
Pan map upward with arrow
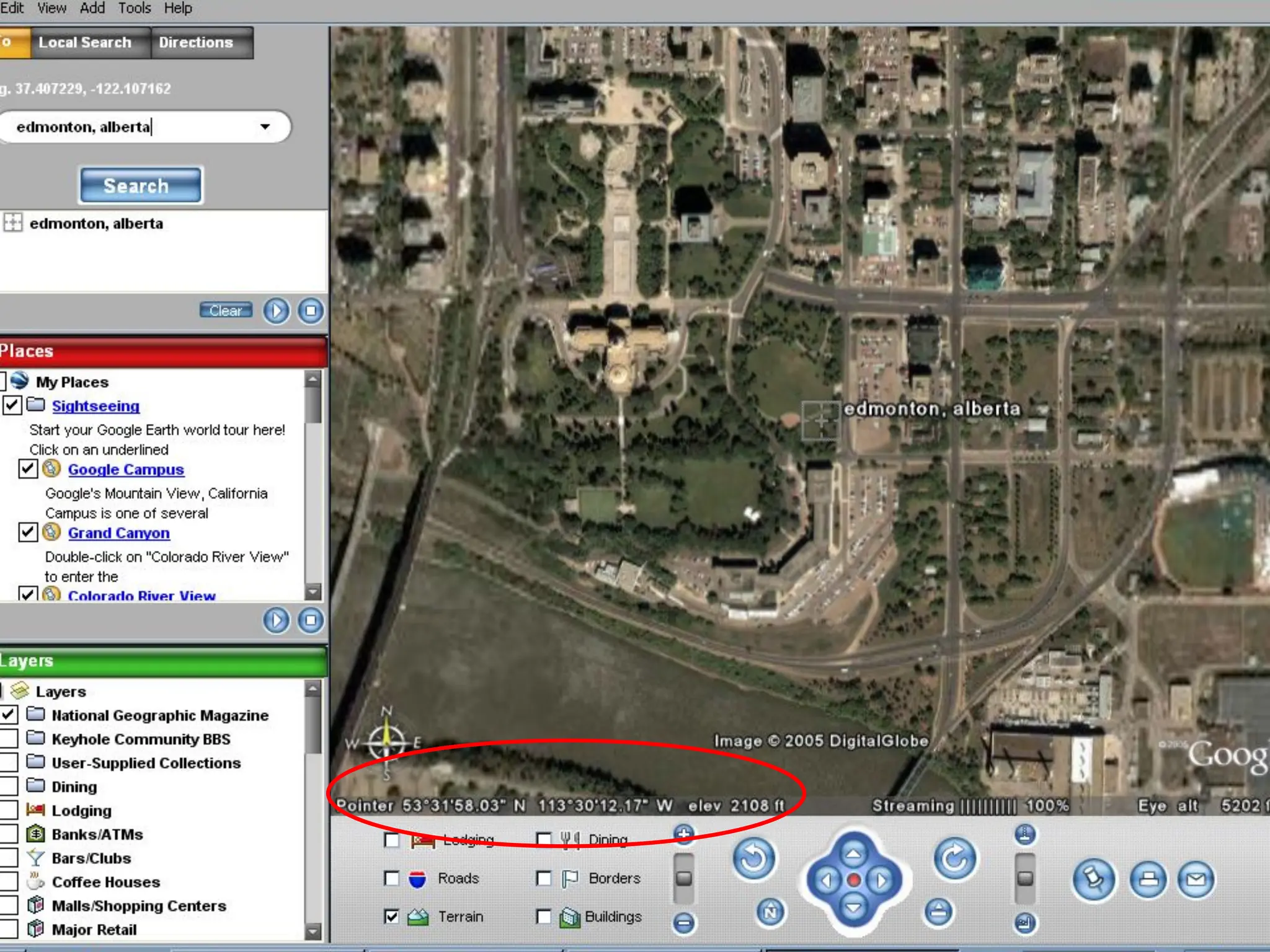tap(853, 854)
